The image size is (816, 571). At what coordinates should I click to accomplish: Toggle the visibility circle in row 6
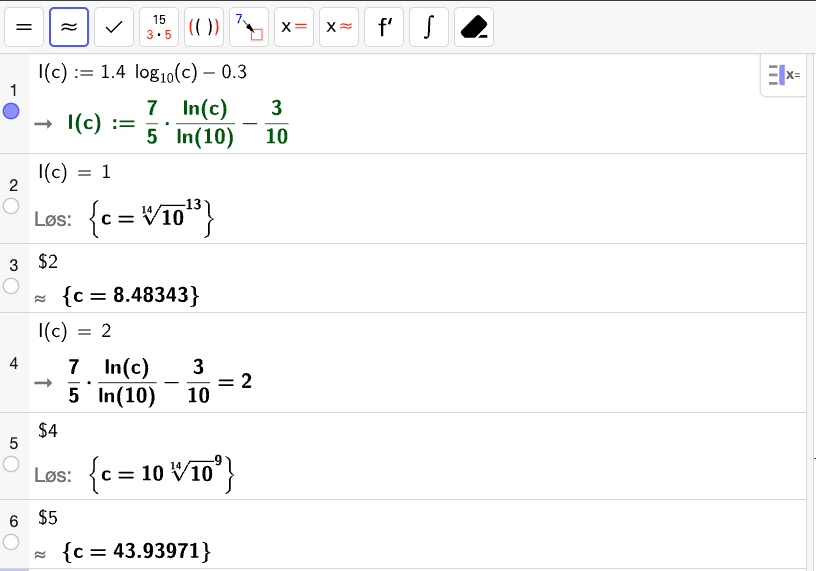pyautogui.click(x=12, y=541)
